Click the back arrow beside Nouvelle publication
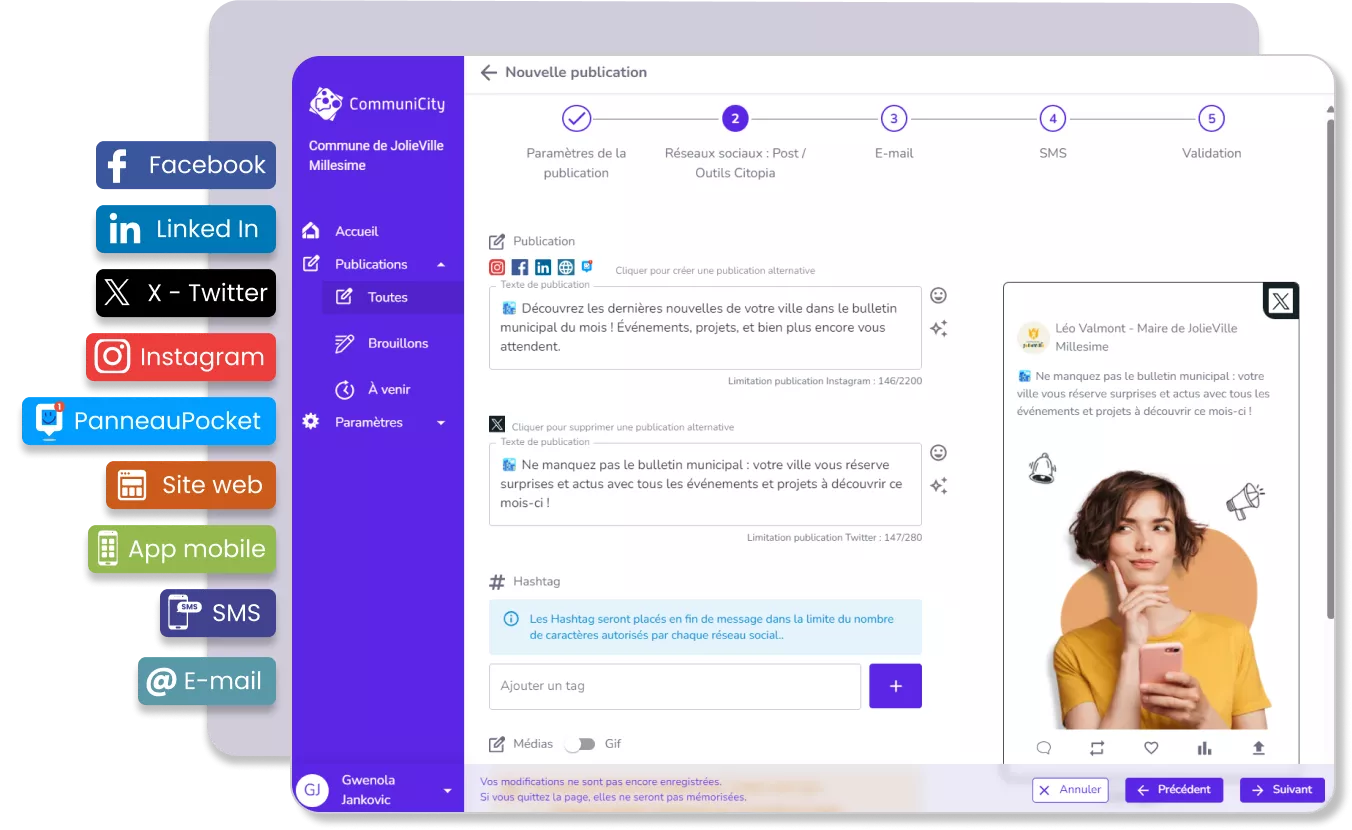This screenshot has width=1352, height=830. (488, 73)
